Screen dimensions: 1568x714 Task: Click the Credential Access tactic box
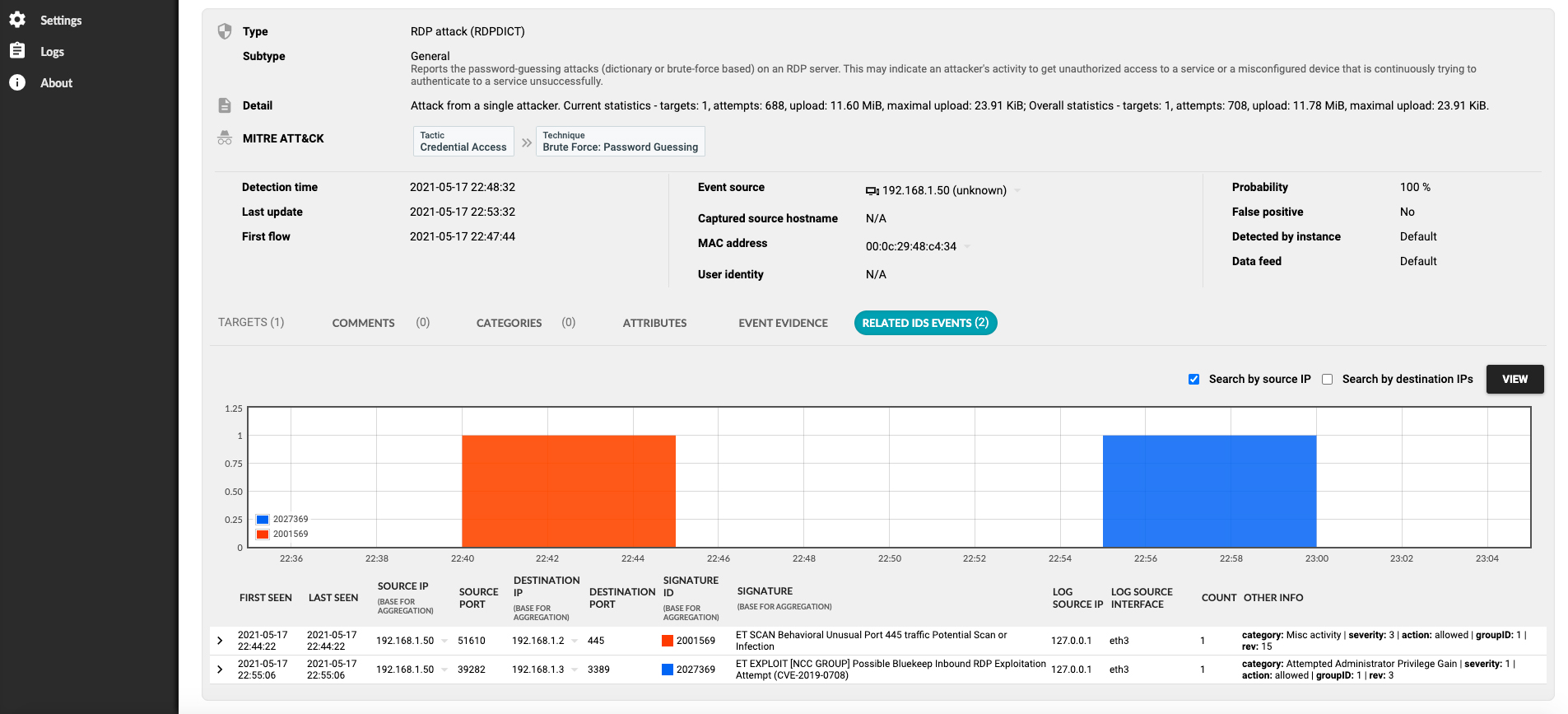(x=463, y=141)
